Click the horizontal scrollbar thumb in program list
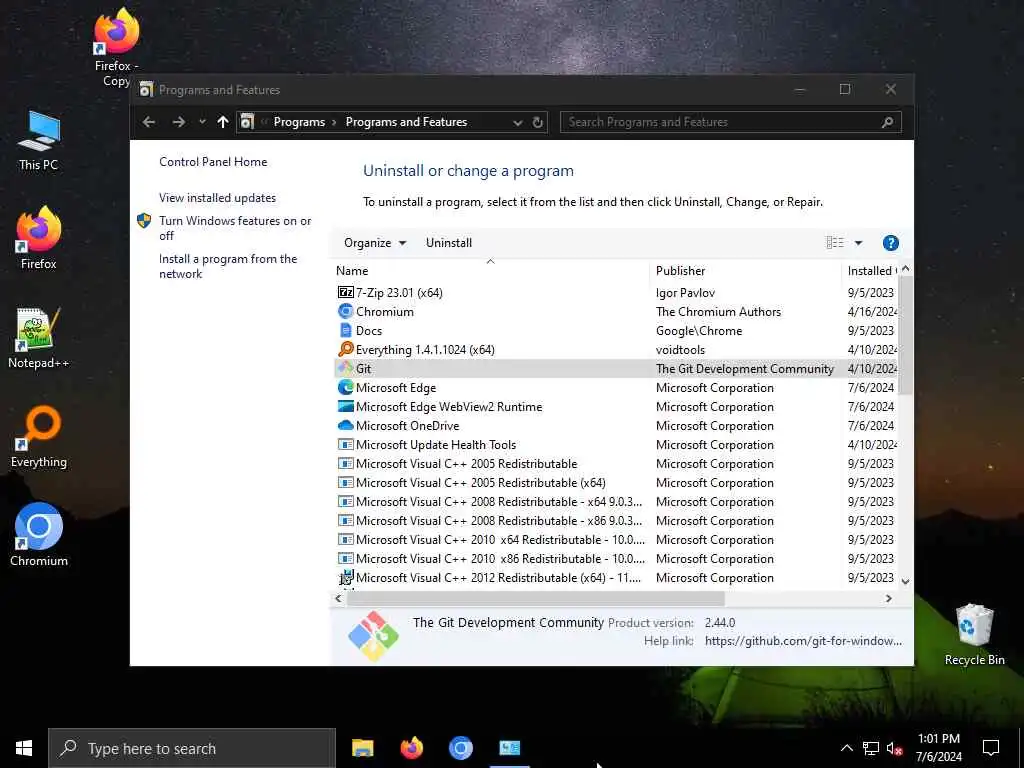The image size is (1024, 768). pos(536,598)
